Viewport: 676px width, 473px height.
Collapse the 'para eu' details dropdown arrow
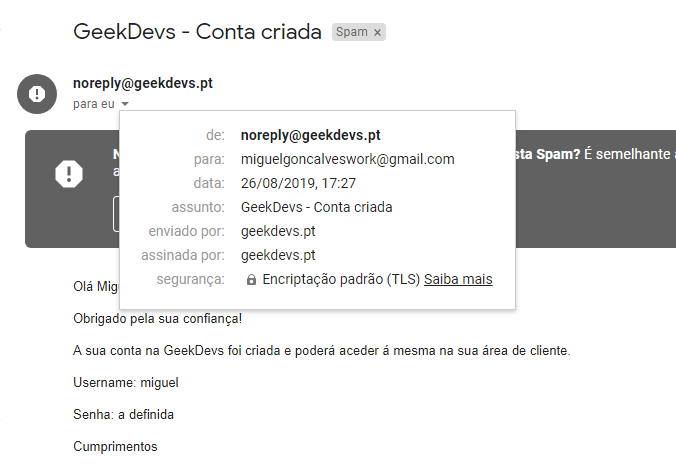[125, 104]
